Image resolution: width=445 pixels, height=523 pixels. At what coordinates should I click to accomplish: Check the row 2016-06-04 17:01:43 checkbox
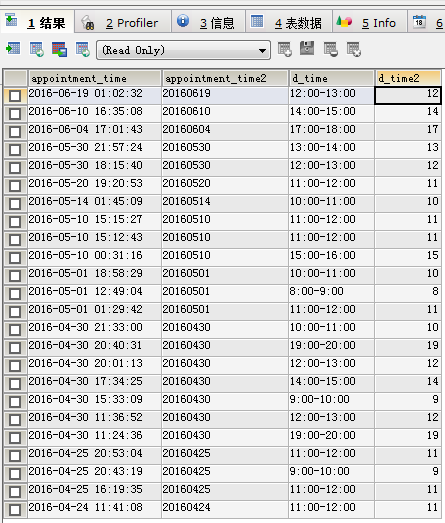(15, 132)
